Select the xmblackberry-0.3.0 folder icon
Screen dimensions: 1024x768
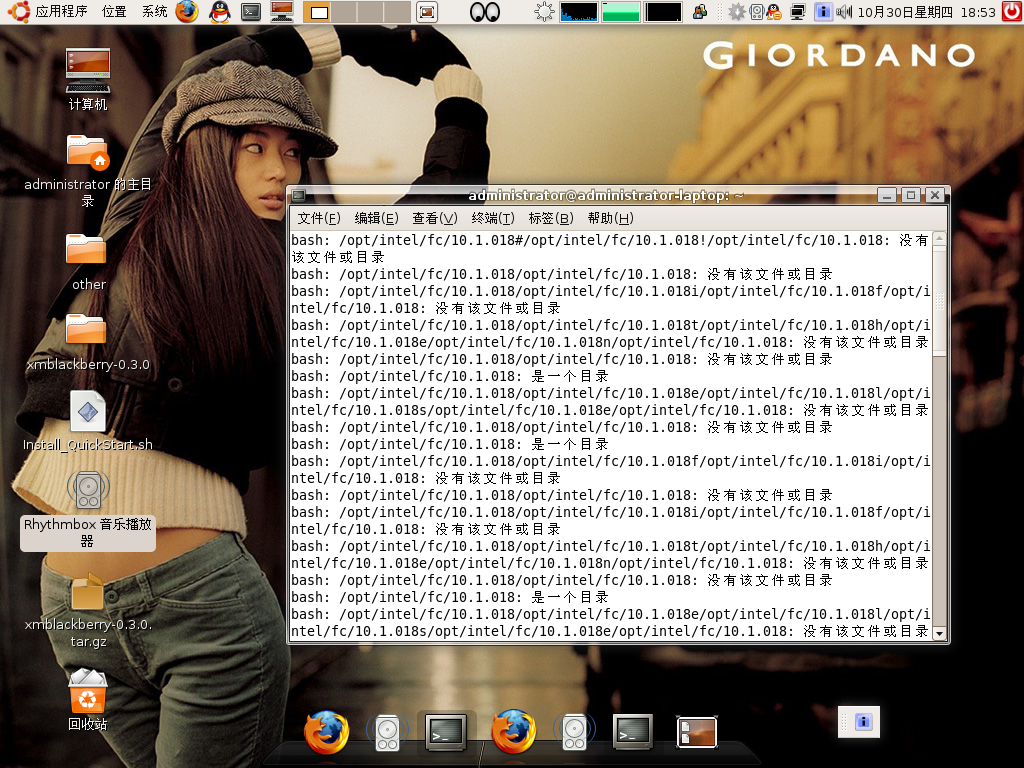coord(88,343)
